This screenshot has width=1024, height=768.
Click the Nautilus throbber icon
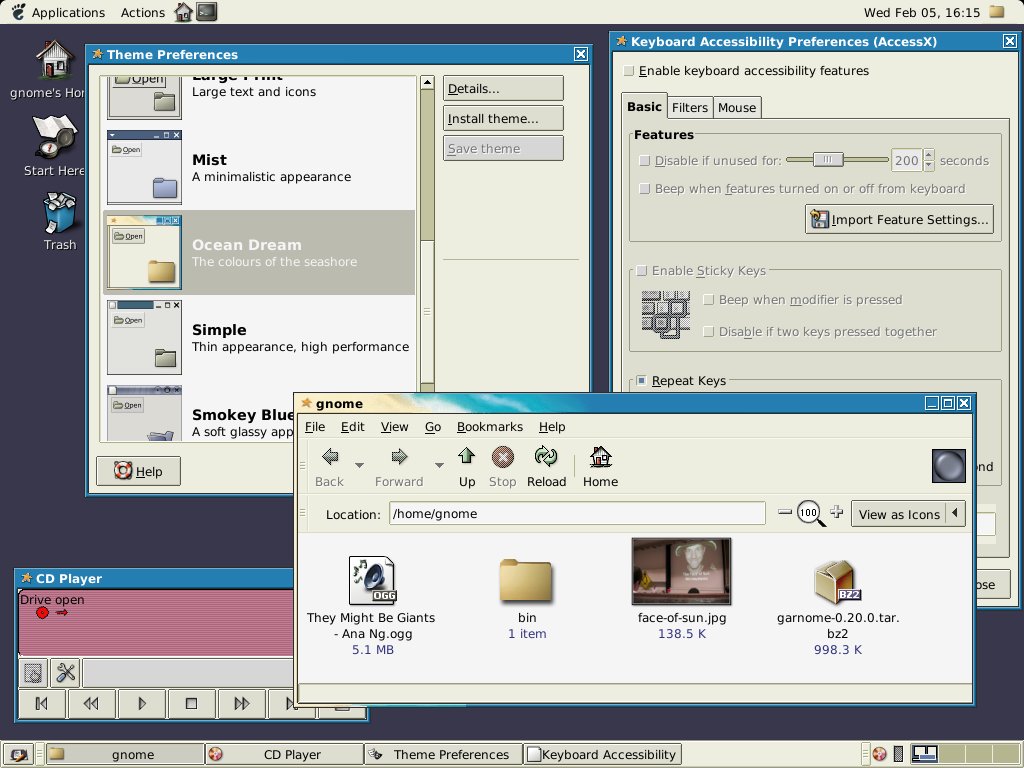click(x=948, y=466)
